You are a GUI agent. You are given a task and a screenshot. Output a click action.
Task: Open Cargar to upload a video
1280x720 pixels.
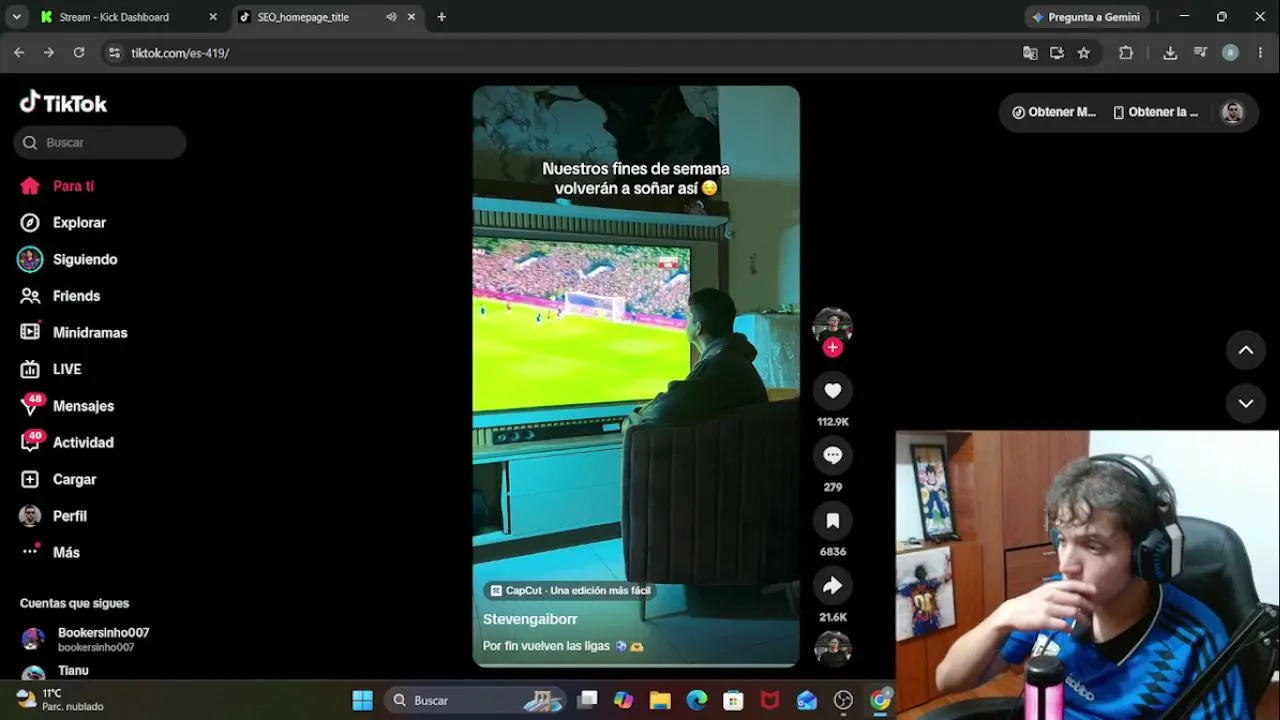click(x=58, y=480)
